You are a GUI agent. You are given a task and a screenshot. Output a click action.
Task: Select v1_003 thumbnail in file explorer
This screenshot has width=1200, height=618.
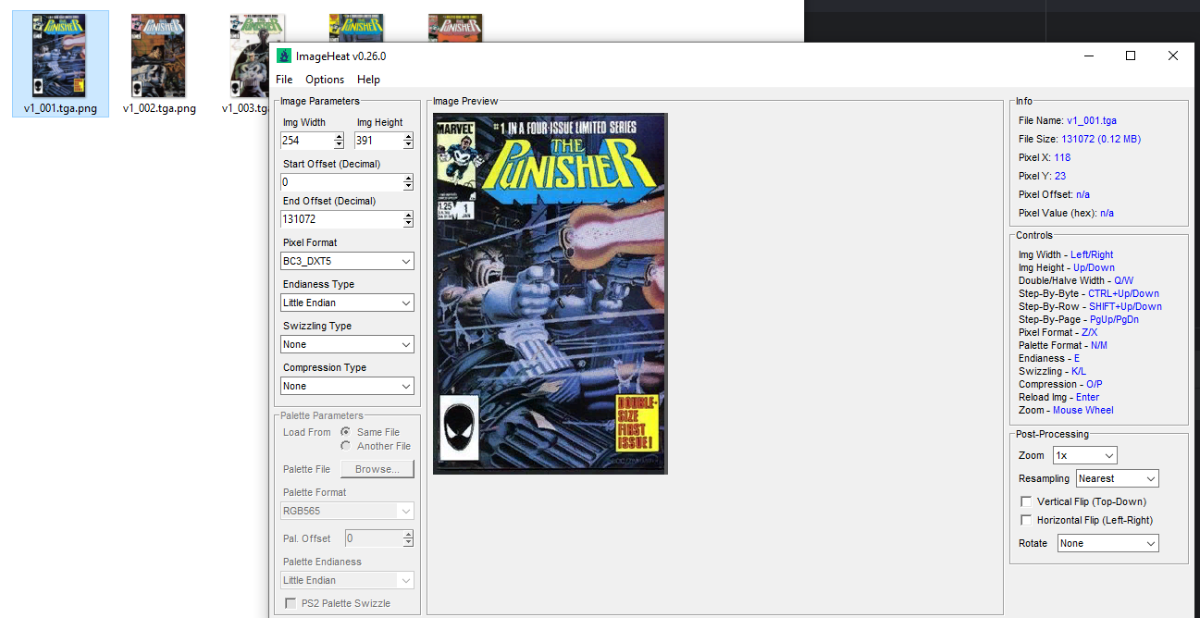pos(247,64)
